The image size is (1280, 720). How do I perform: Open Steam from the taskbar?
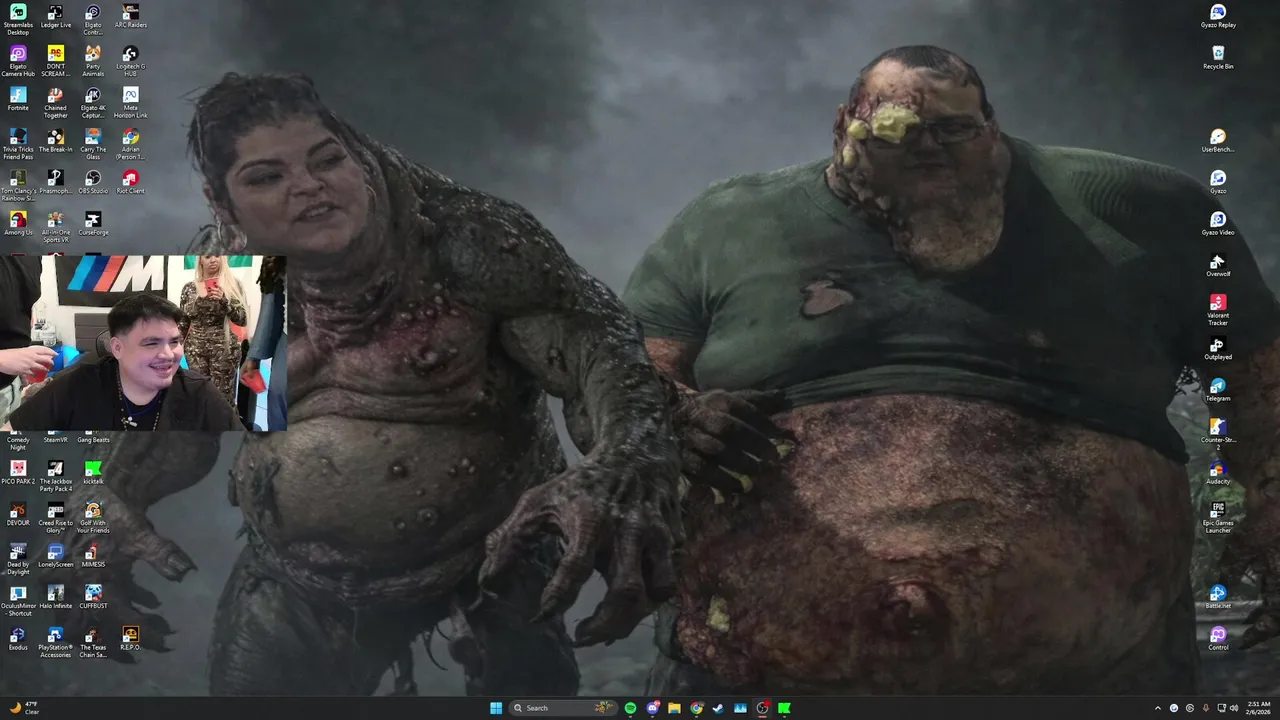(x=718, y=708)
